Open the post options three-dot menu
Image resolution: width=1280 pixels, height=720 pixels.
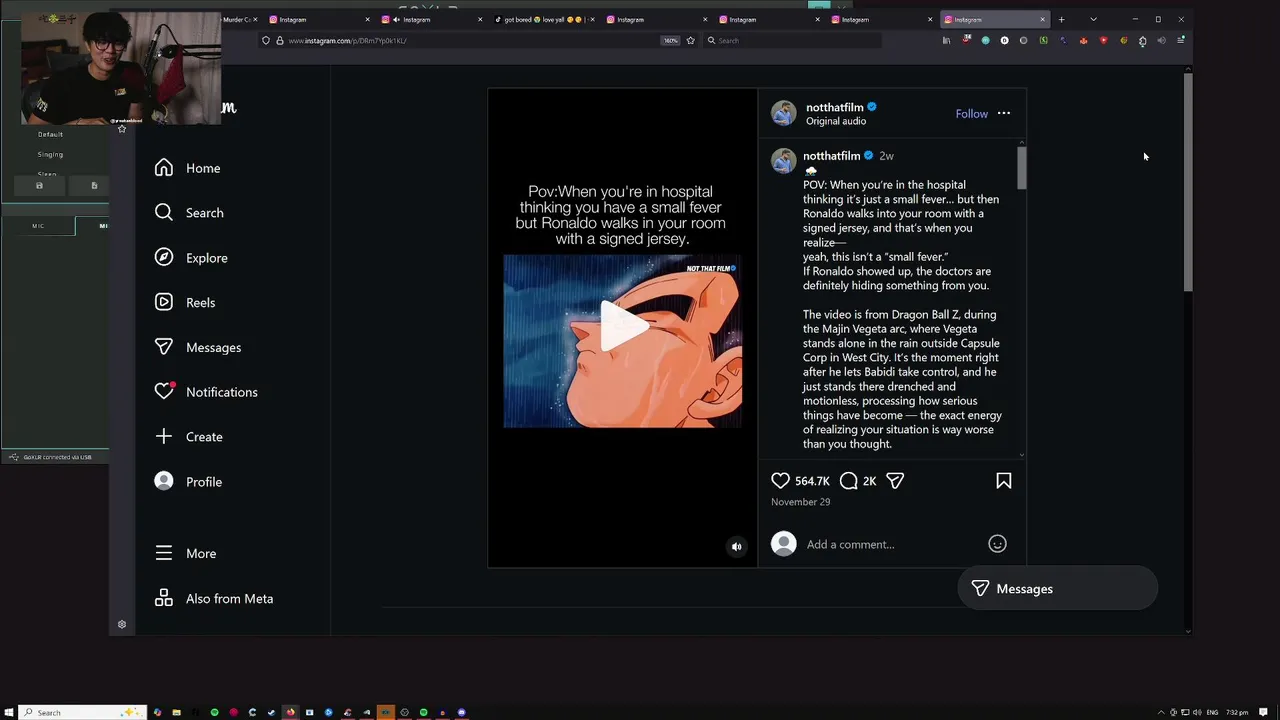1003,114
